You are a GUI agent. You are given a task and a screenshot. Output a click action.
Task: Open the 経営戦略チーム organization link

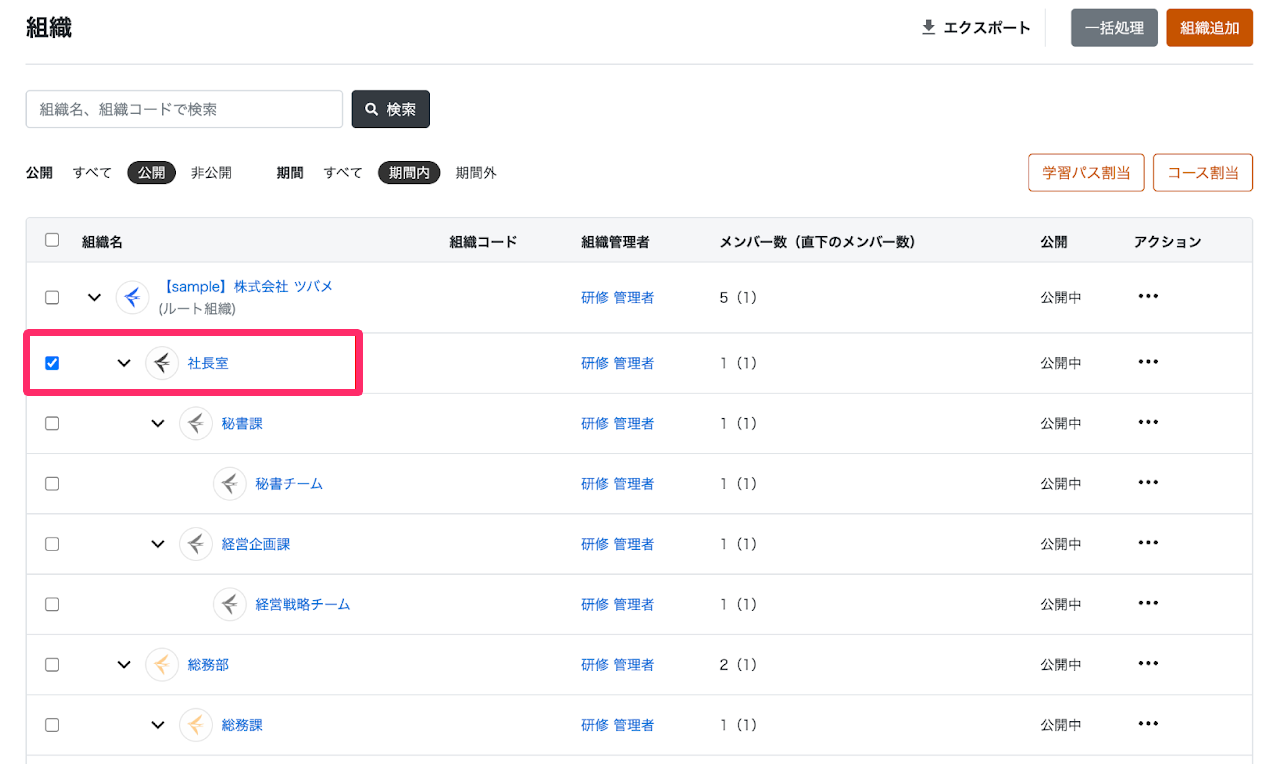303,604
